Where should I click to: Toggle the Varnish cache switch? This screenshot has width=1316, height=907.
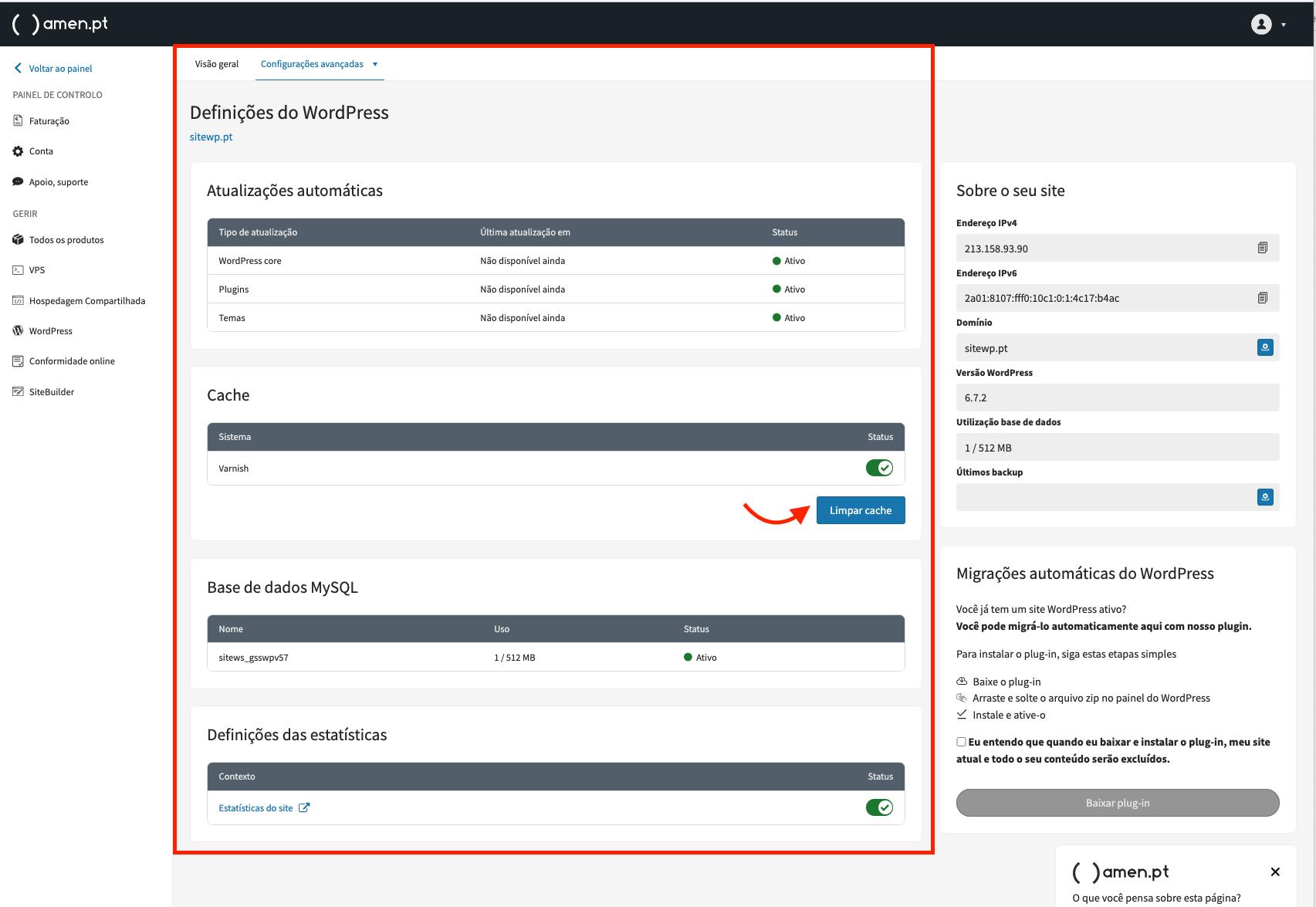click(x=878, y=468)
